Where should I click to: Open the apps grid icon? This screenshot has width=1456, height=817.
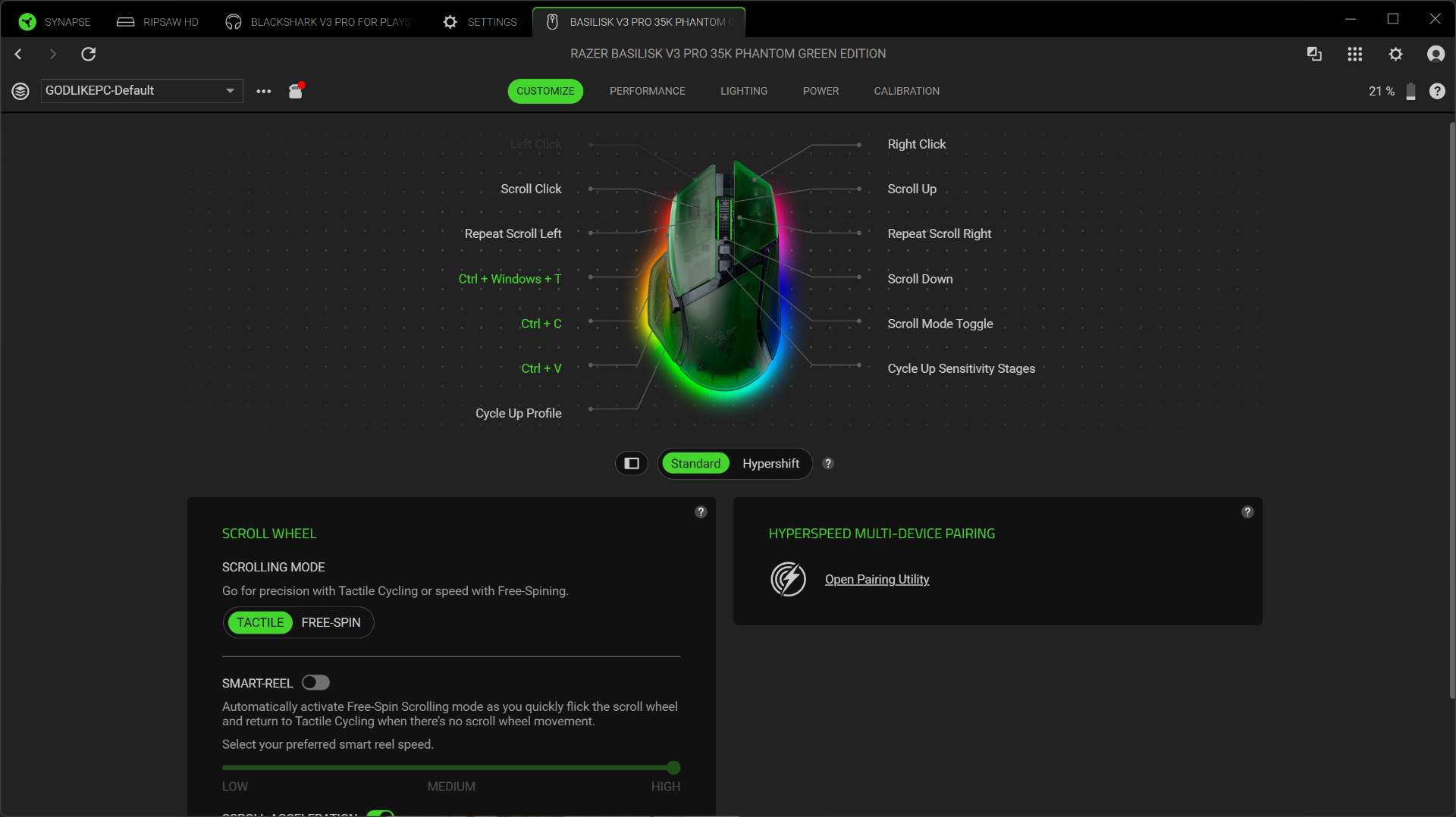coord(1354,54)
